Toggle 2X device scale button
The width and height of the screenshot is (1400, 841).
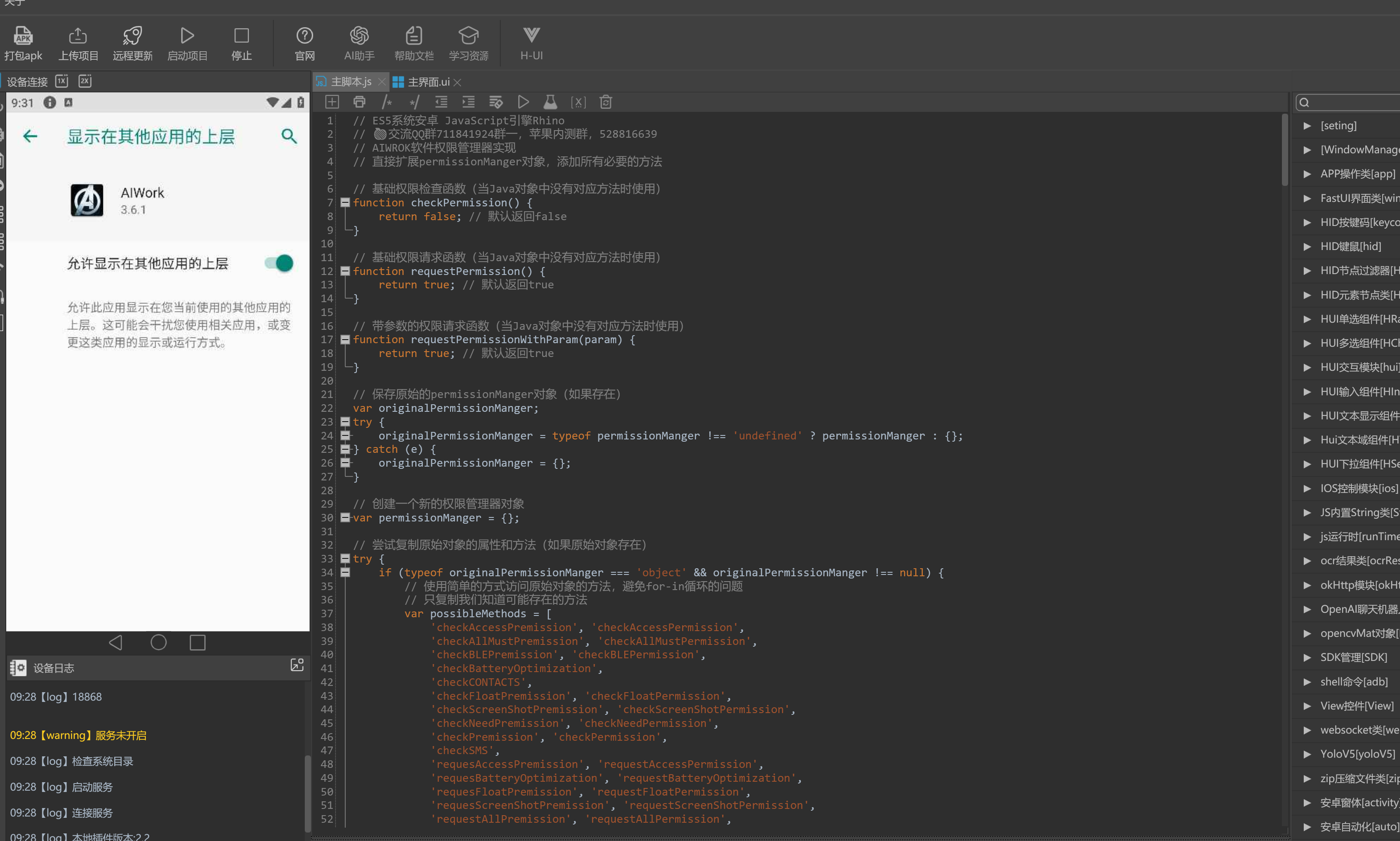[85, 81]
